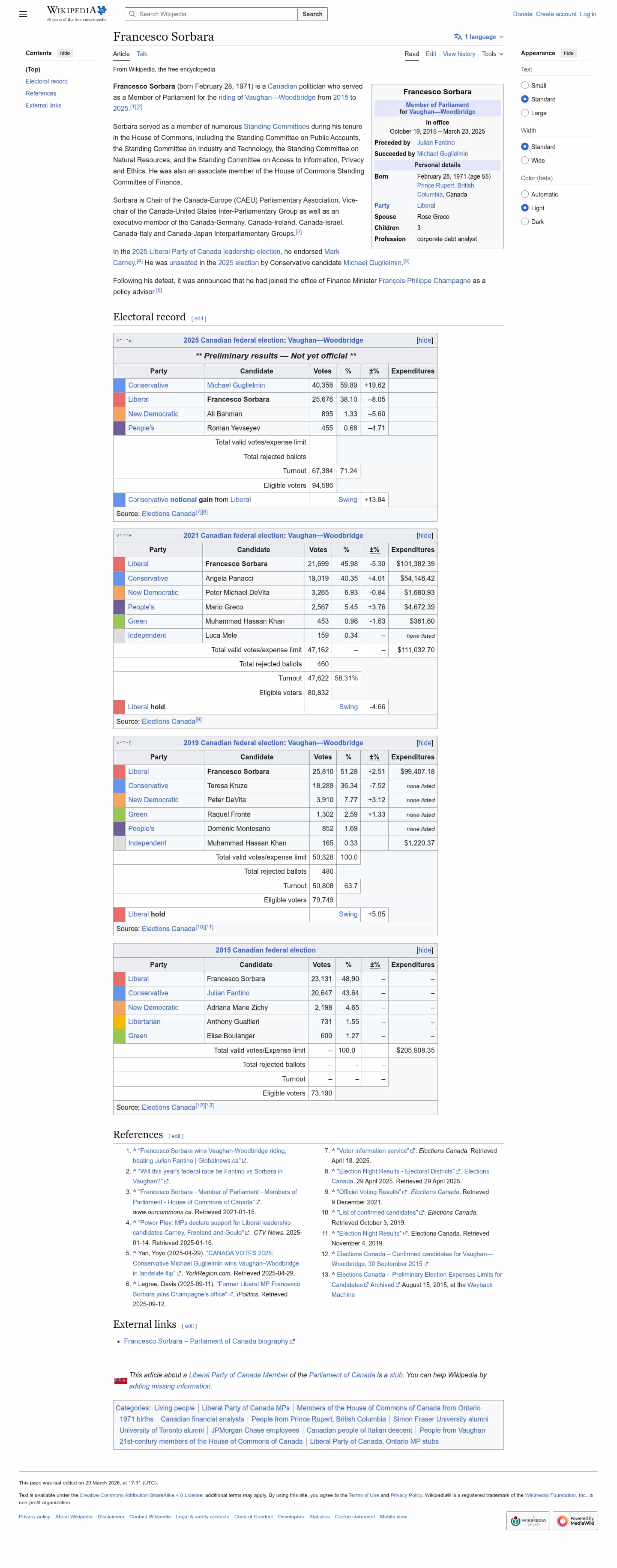Select the Wide width radio button

pyautogui.click(x=524, y=160)
